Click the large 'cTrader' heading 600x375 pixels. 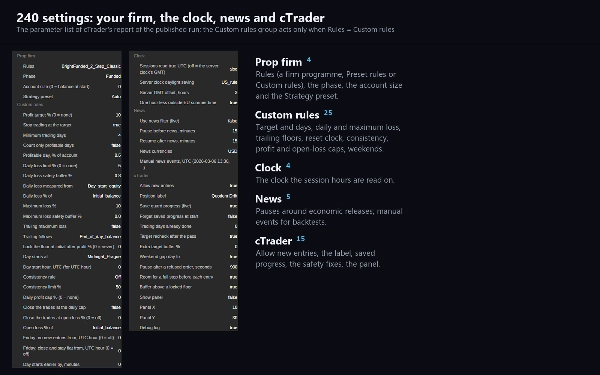[x=274, y=241]
